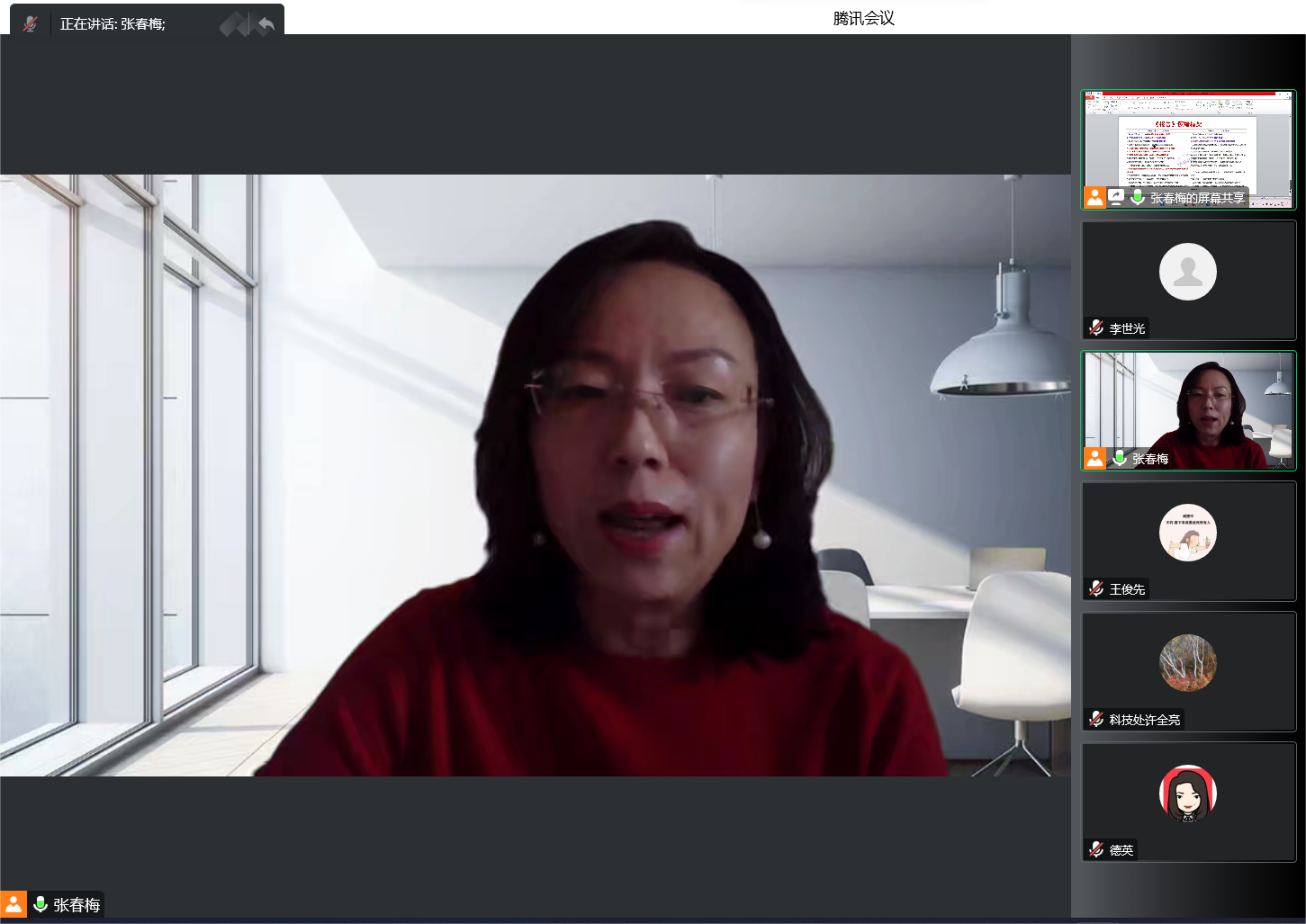Click orange host icon at main video bottom-left
1306x924 pixels.
pyautogui.click(x=14, y=904)
